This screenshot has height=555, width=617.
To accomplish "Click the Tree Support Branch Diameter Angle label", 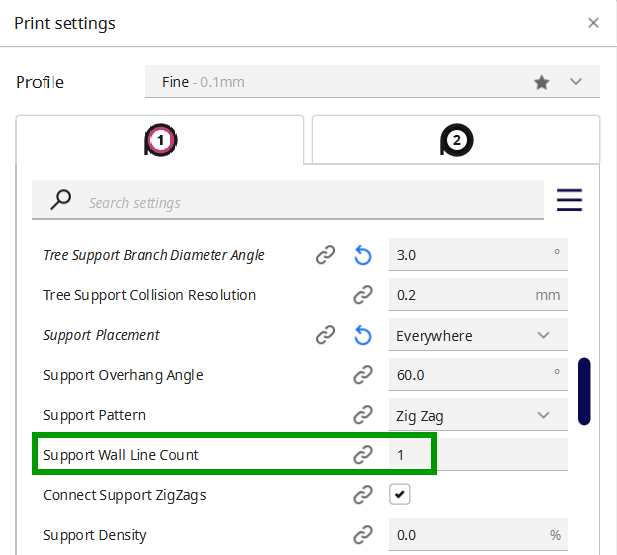I will 153,255.
